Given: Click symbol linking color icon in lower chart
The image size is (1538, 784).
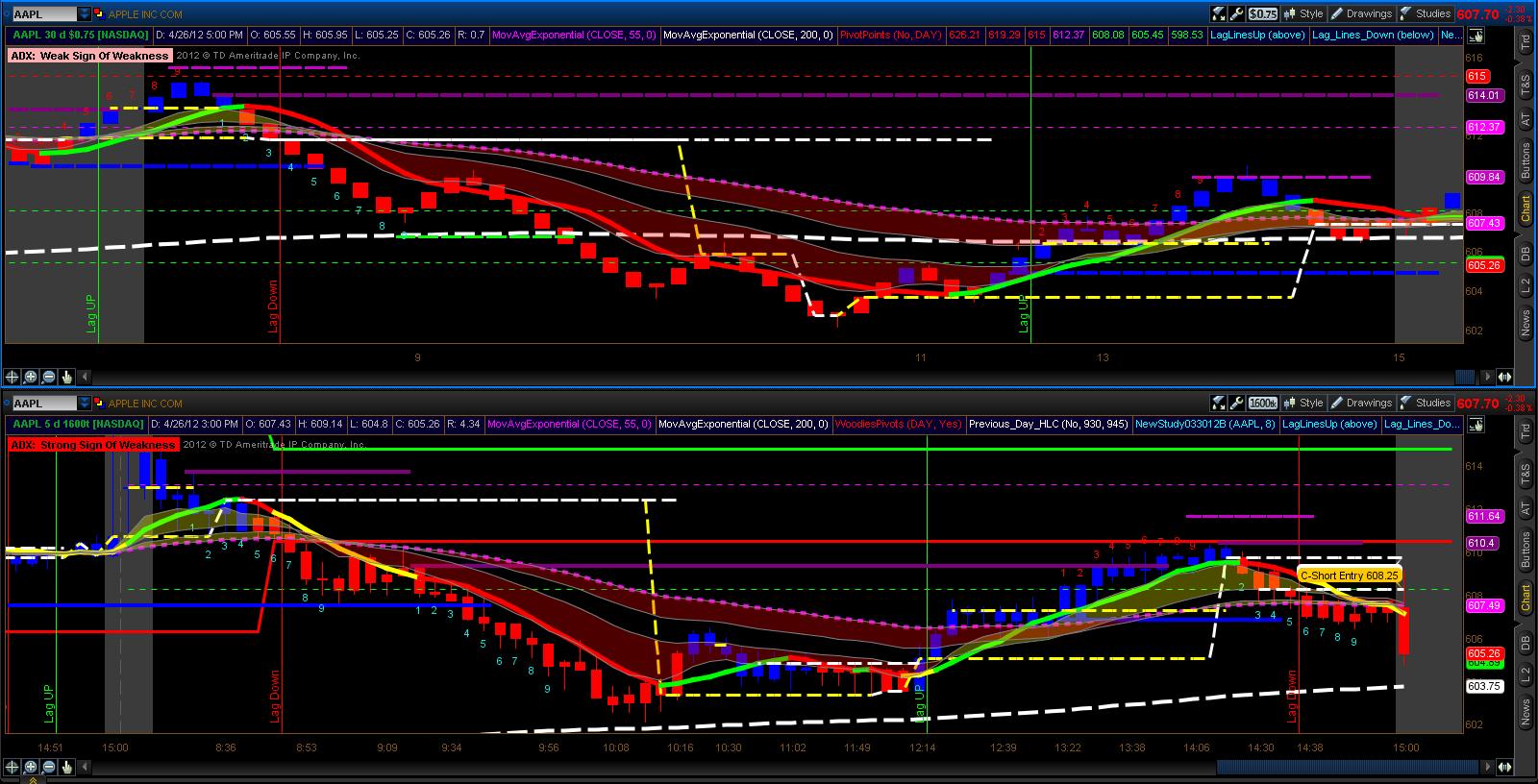Looking at the screenshot, I should 99,404.
